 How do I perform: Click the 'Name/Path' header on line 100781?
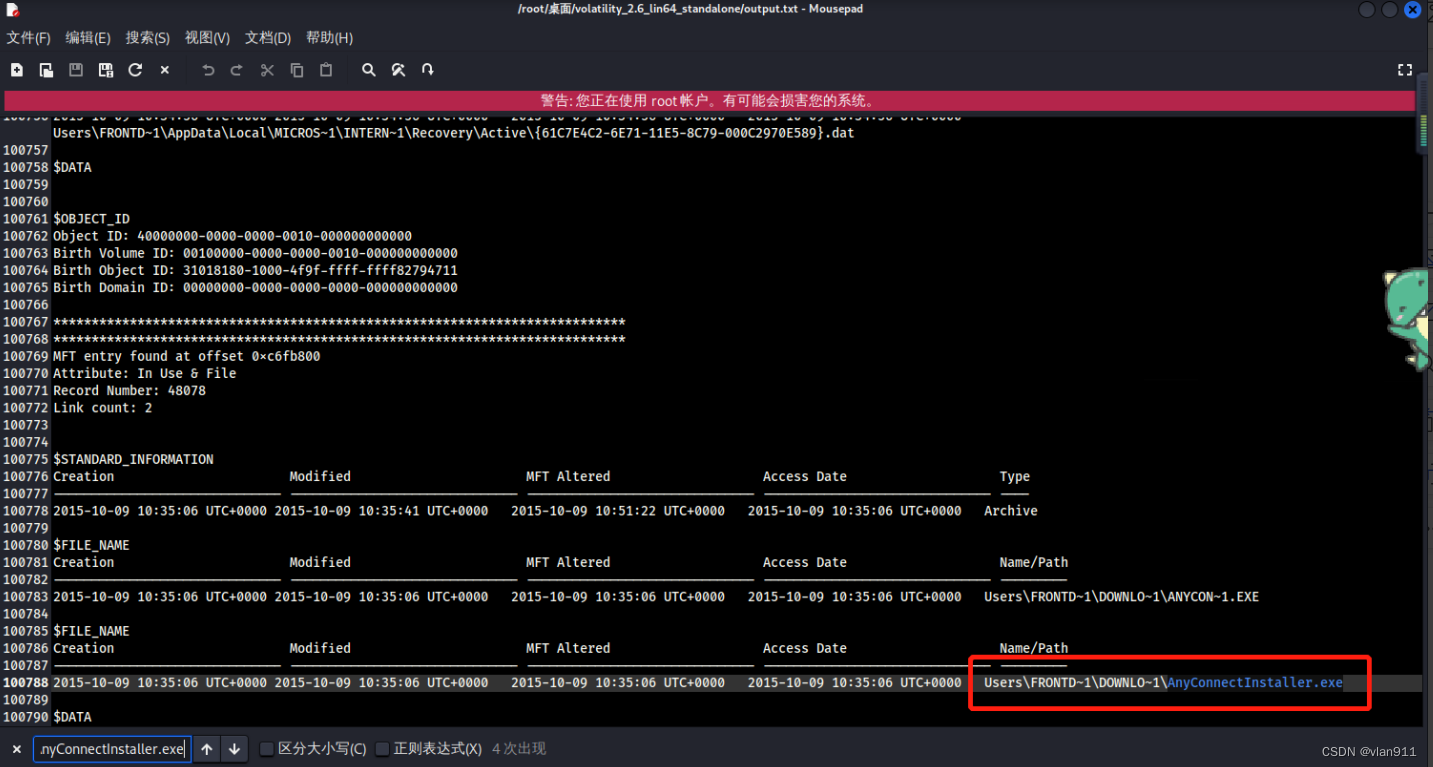(1034, 563)
